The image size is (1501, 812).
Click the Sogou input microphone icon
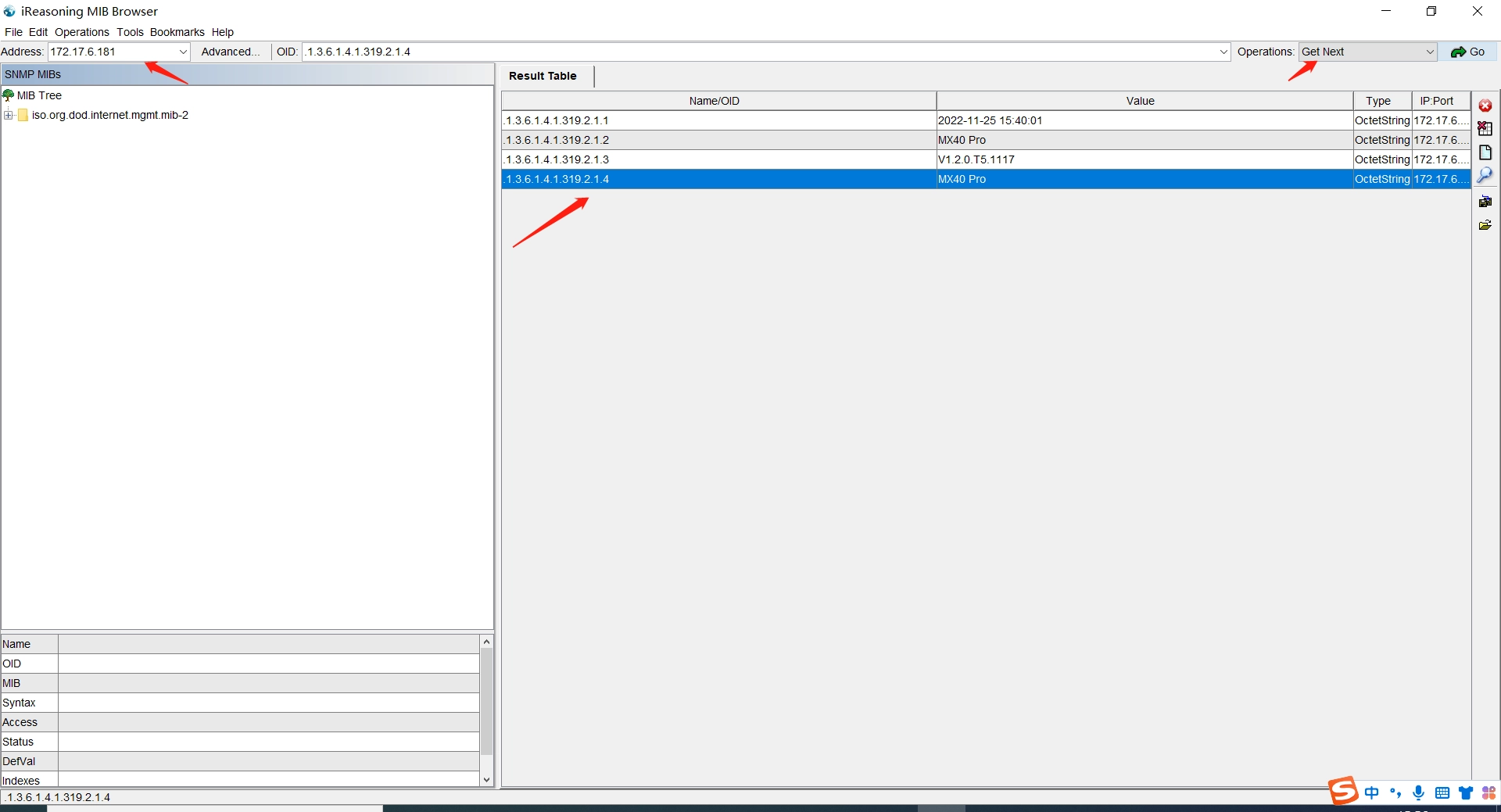[1419, 793]
